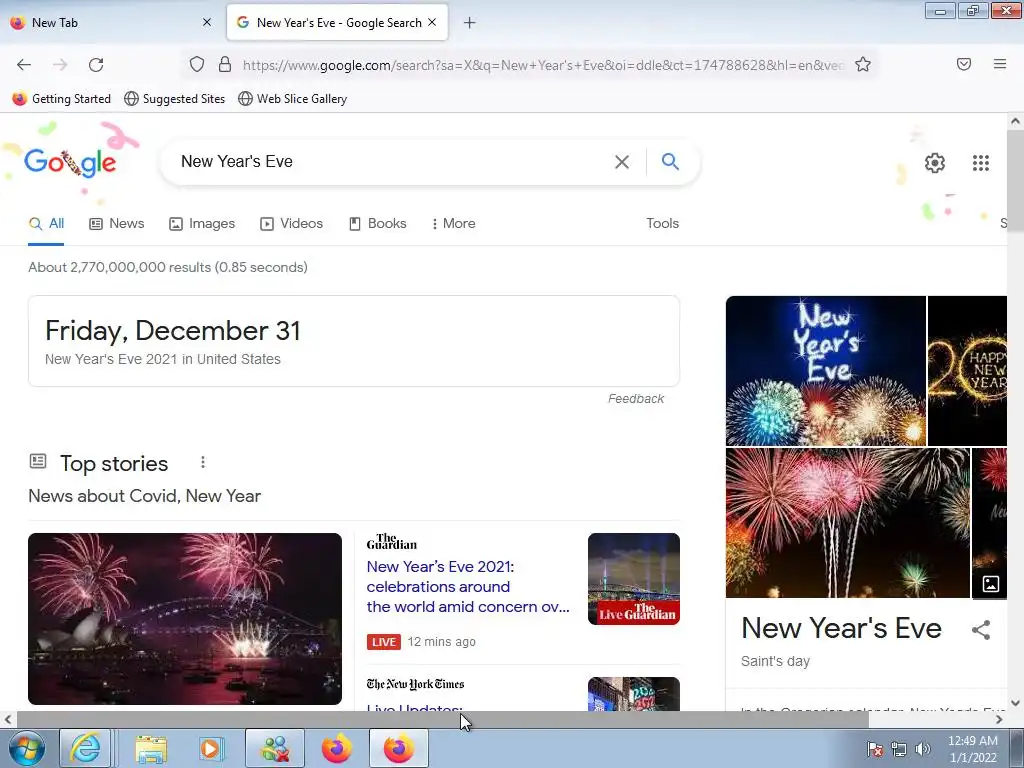
Task: Open the Sydney fireworks story image
Action: click(185, 618)
